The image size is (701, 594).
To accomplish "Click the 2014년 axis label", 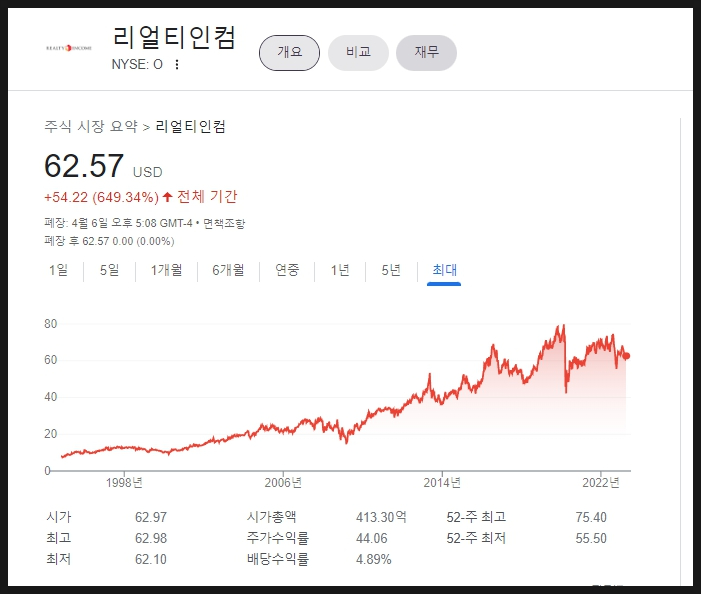I will [x=442, y=483].
